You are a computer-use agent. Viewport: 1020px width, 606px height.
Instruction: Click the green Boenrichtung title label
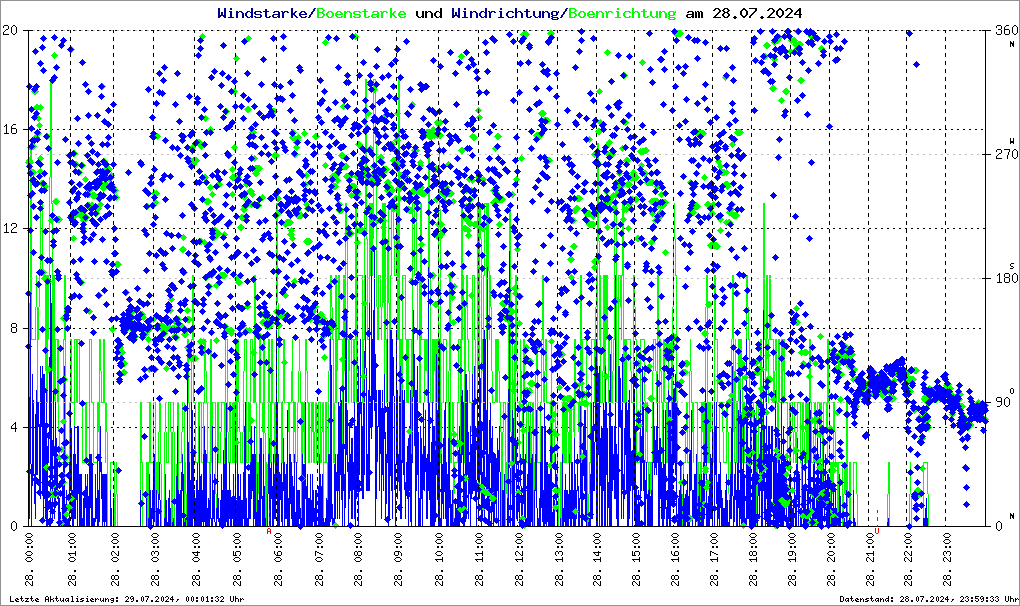coord(623,13)
